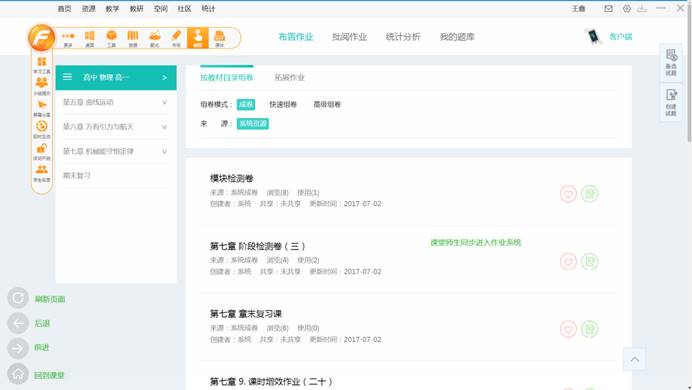Viewport: 692px width, 390px height.
Task: Open the 空间 menu item
Action: [161, 8]
